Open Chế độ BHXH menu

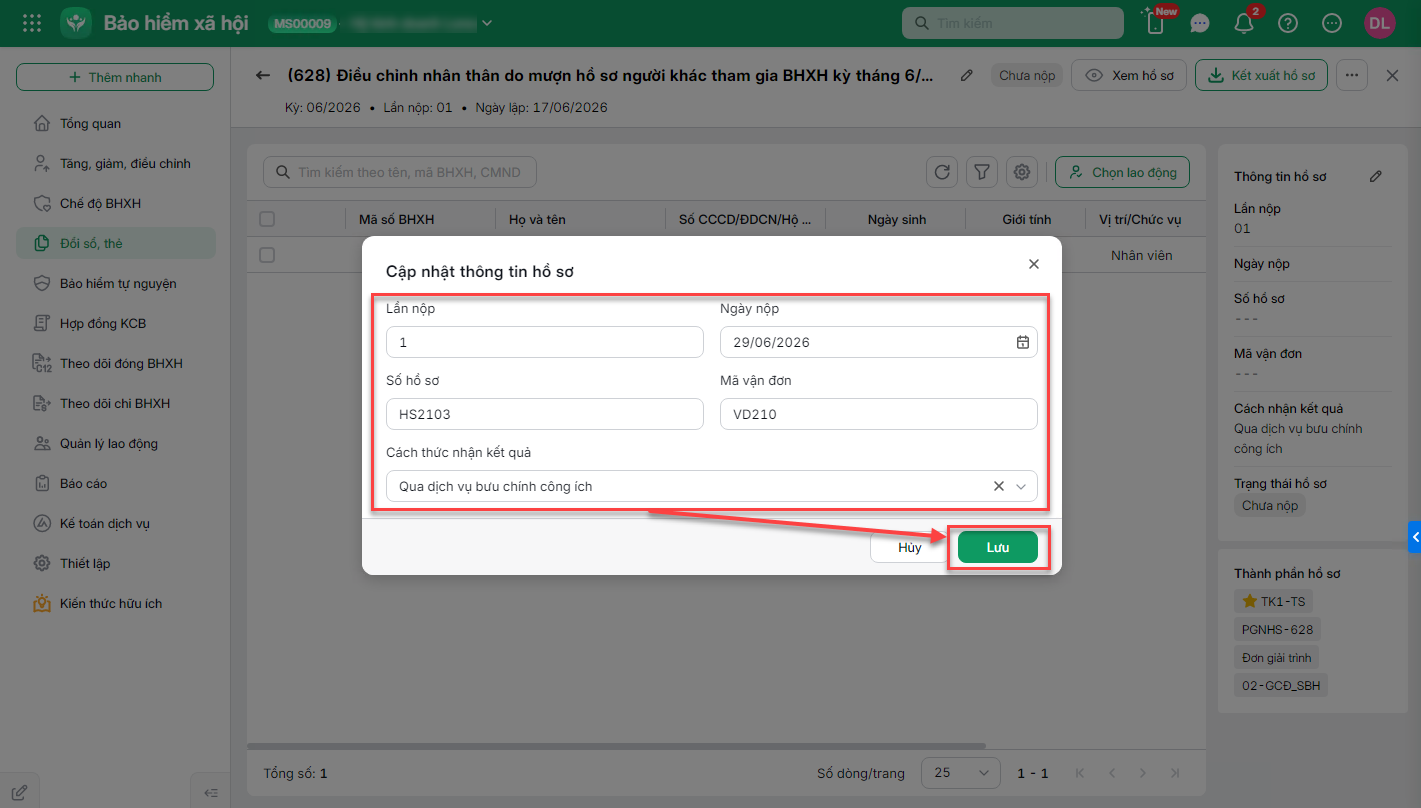pos(116,203)
